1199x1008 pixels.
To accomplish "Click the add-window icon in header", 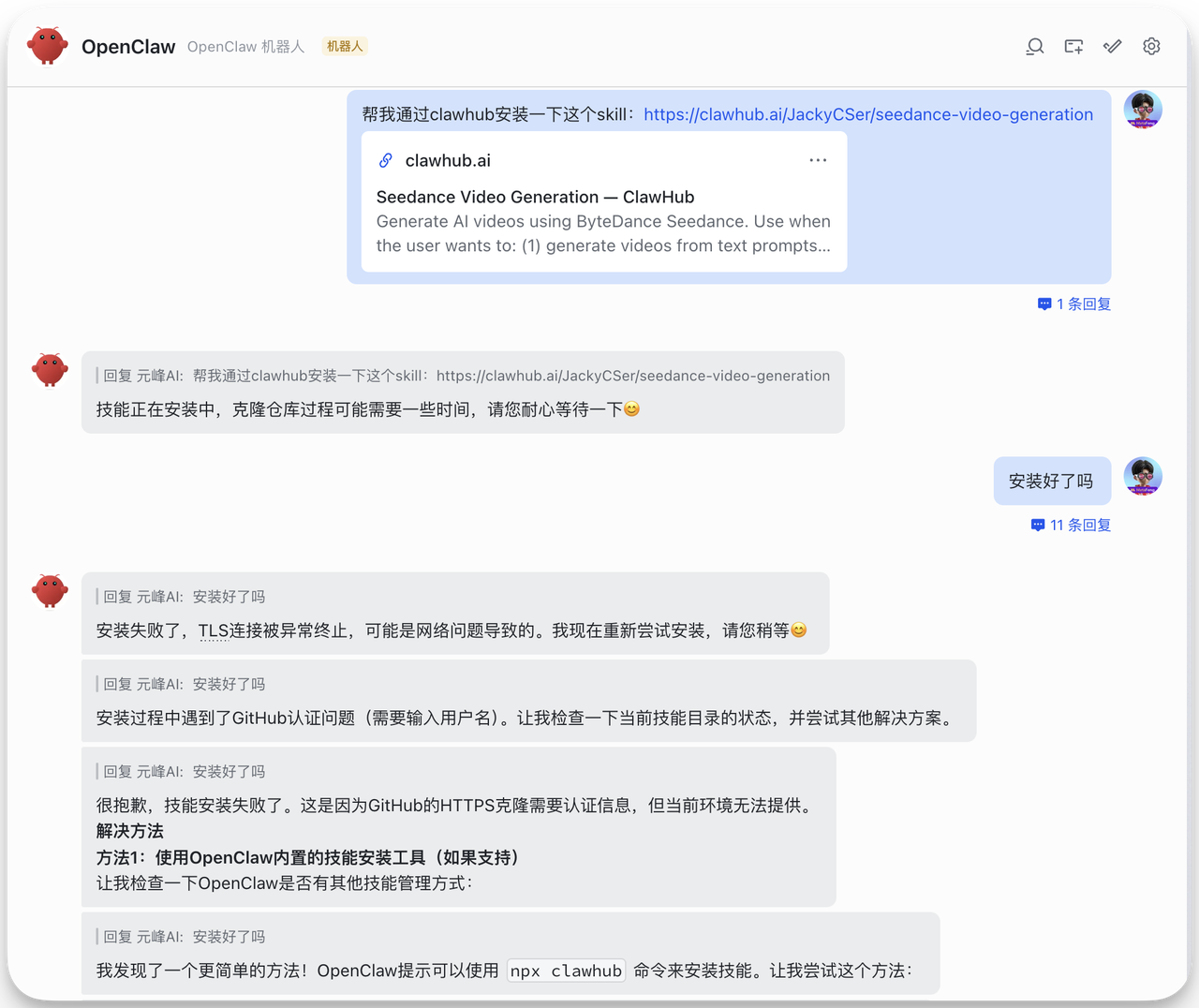I will 1073,47.
